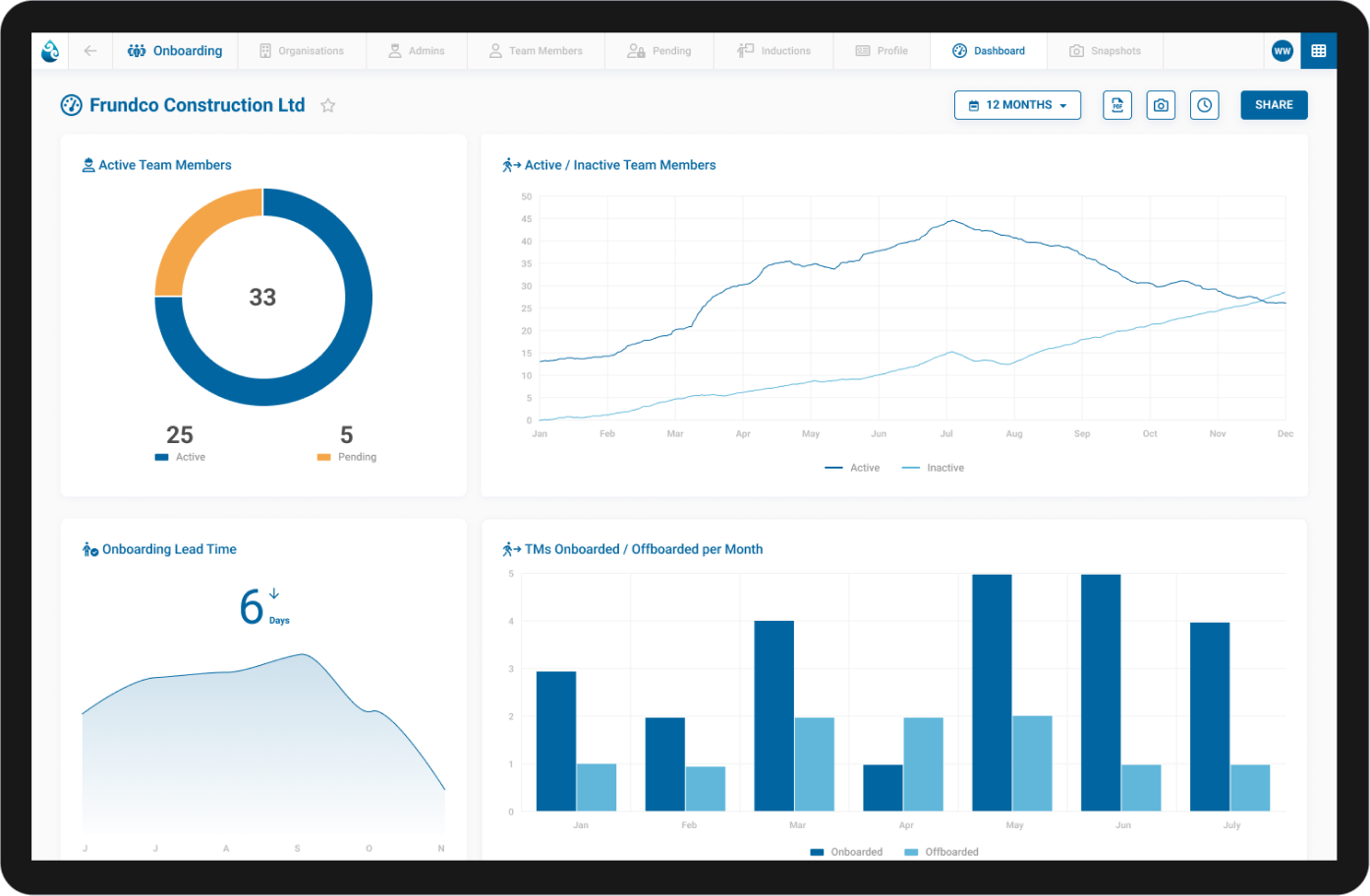Viewport: 1370px width, 896px height.
Task: Toggle the star to favorite Frundco Construction Ltd
Action: (327, 105)
